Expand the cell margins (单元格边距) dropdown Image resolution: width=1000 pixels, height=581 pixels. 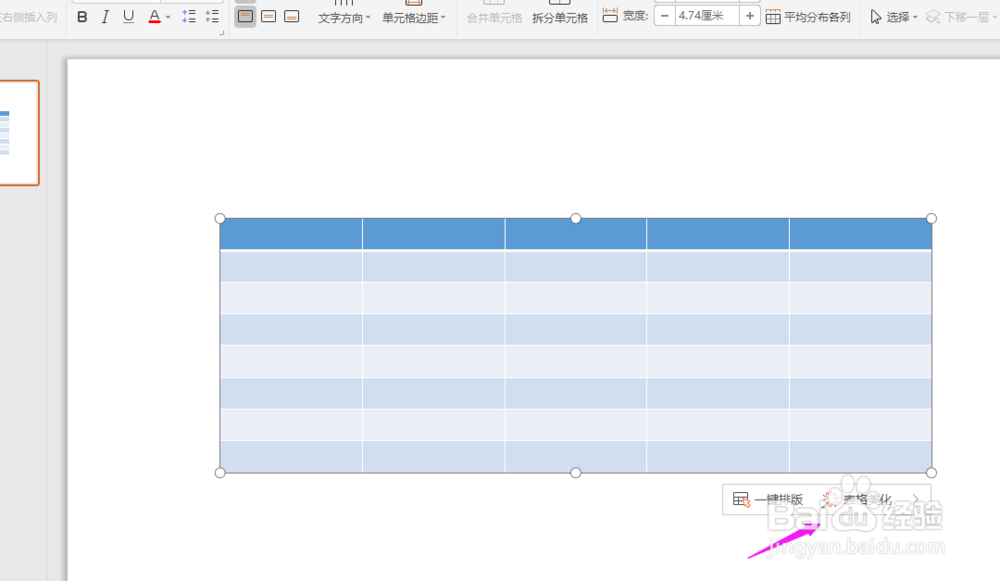coord(412,17)
